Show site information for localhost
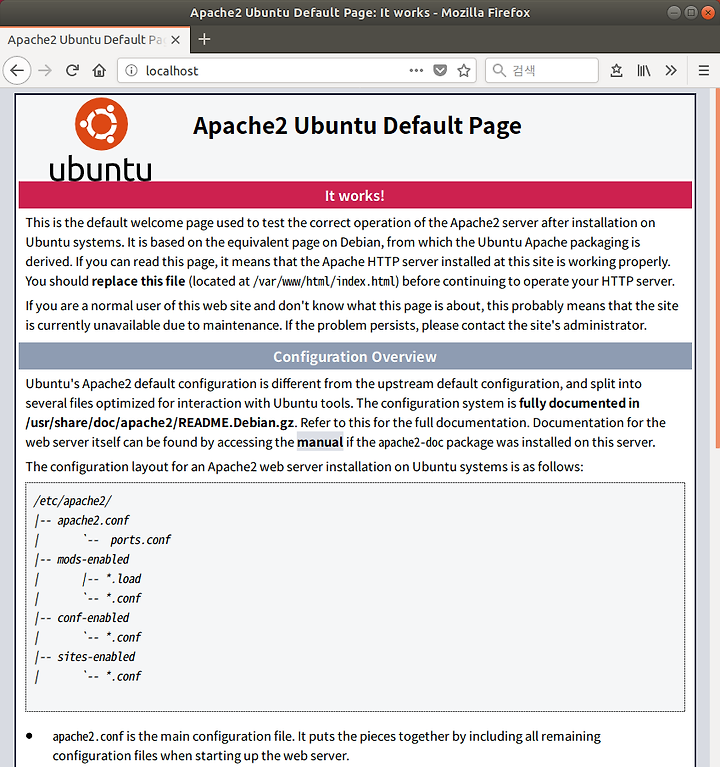 131,70
